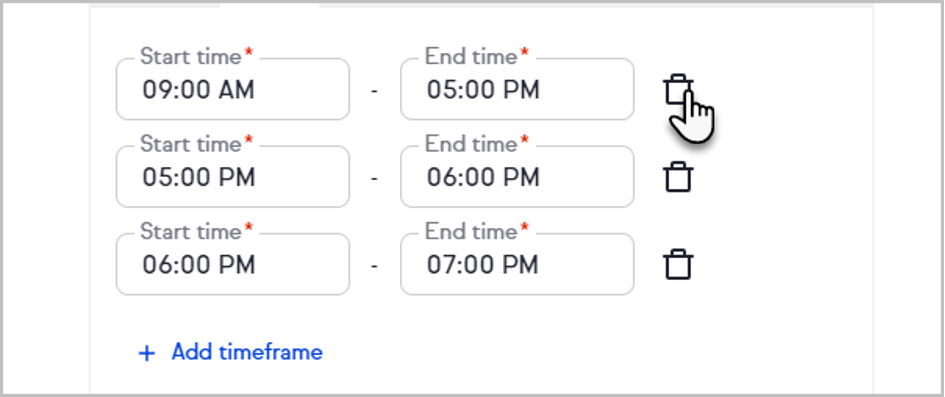Screen dimensions: 945x397
Task: Edit the 09:00 AM start time field
Action: [x=233, y=89]
